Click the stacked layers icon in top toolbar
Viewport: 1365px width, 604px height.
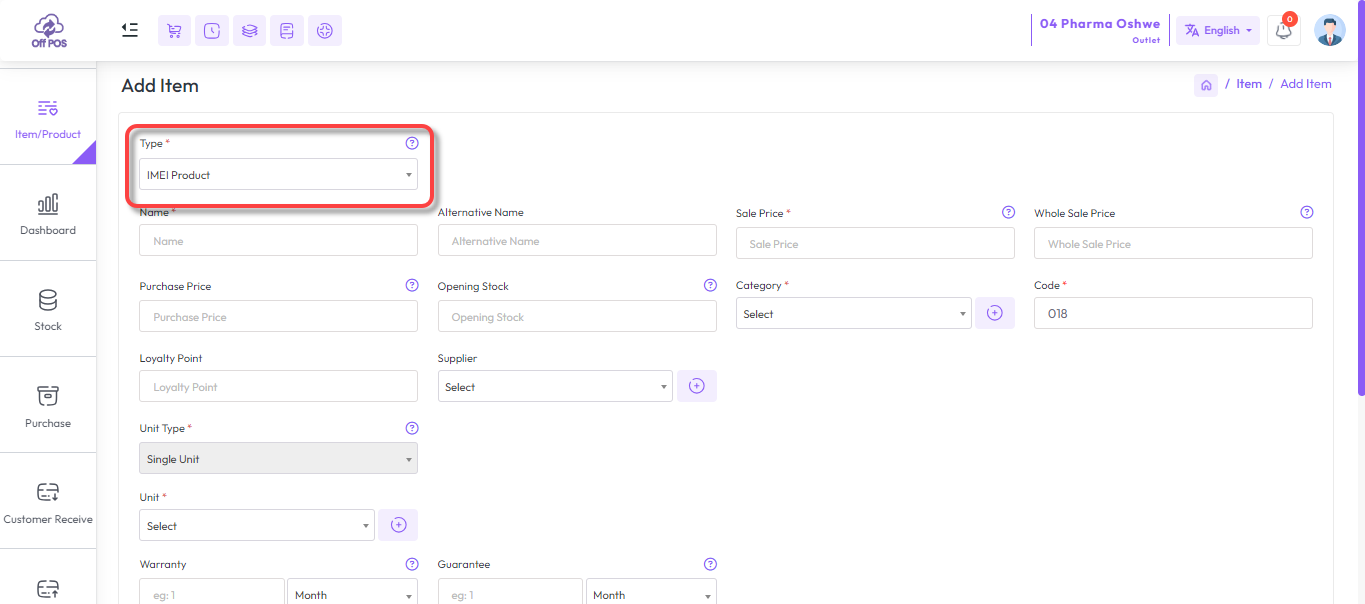click(x=250, y=31)
